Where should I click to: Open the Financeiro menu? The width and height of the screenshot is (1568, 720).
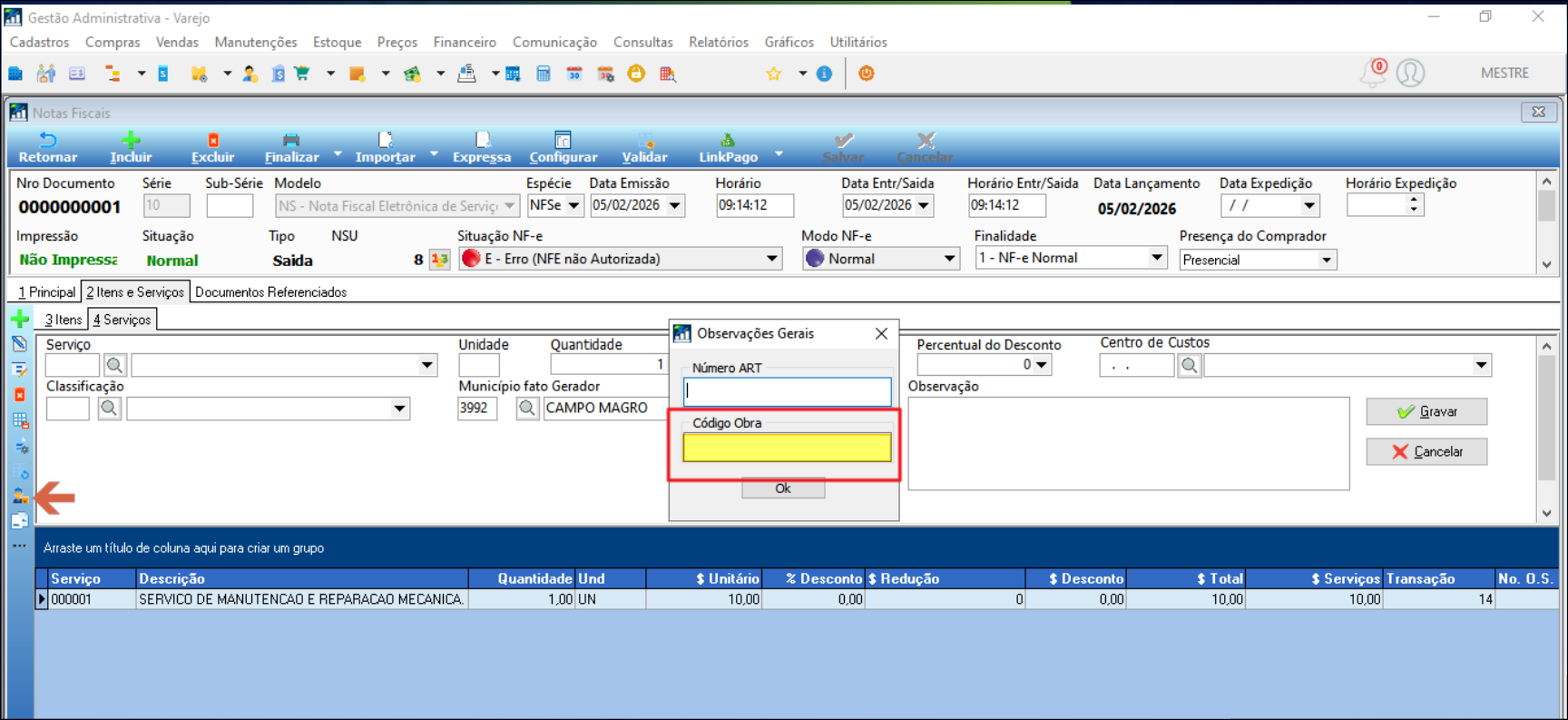pos(465,42)
